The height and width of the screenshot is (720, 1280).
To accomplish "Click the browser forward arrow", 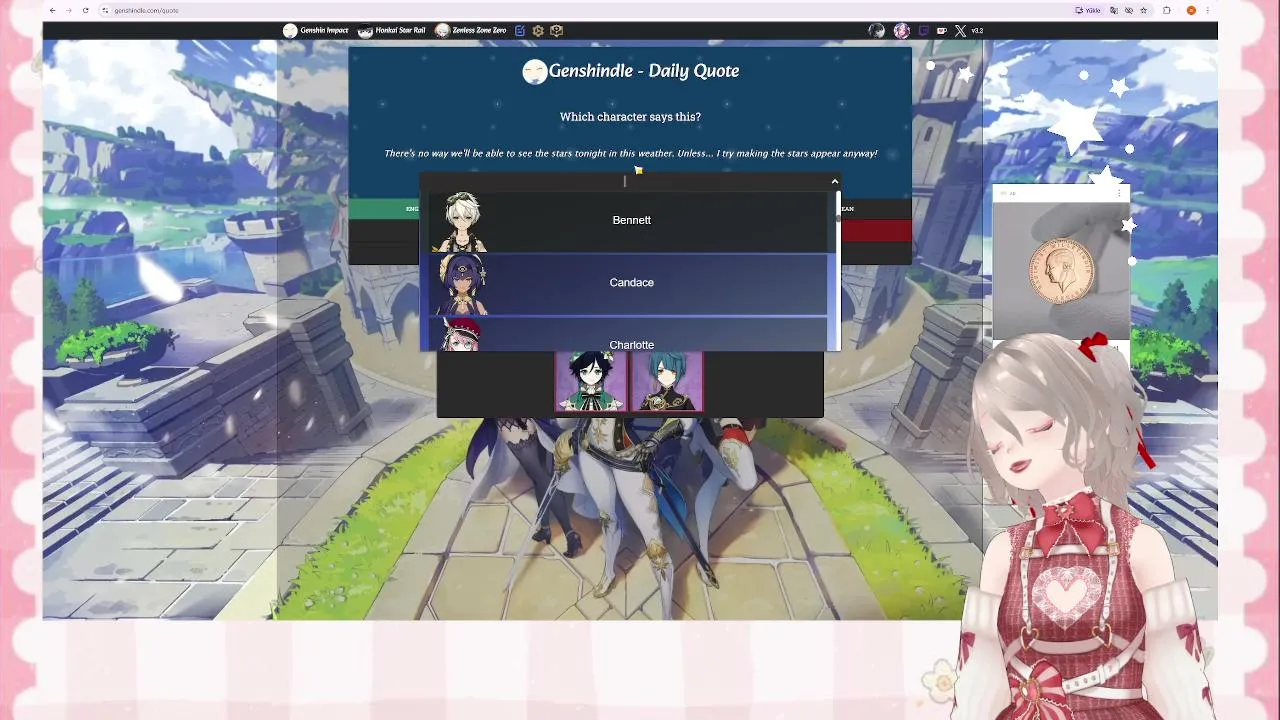I will tap(68, 10).
